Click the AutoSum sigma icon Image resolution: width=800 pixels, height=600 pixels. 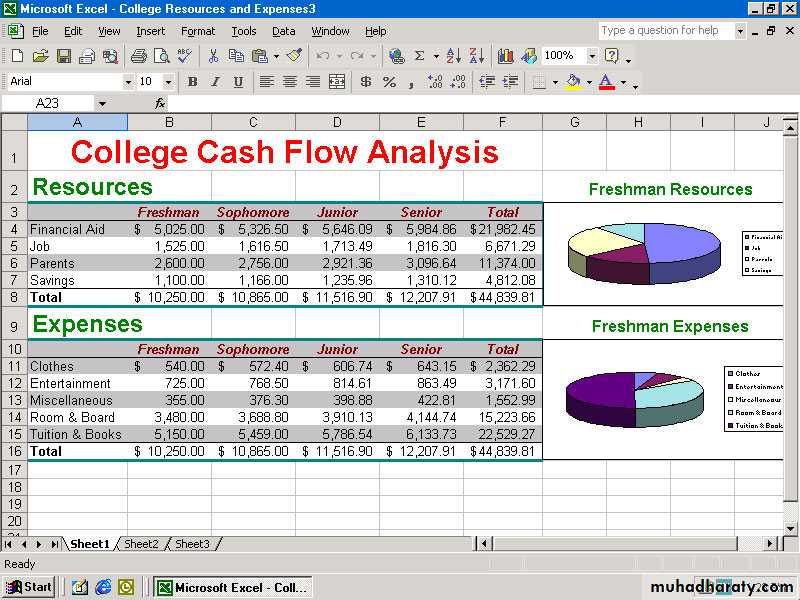click(420, 56)
